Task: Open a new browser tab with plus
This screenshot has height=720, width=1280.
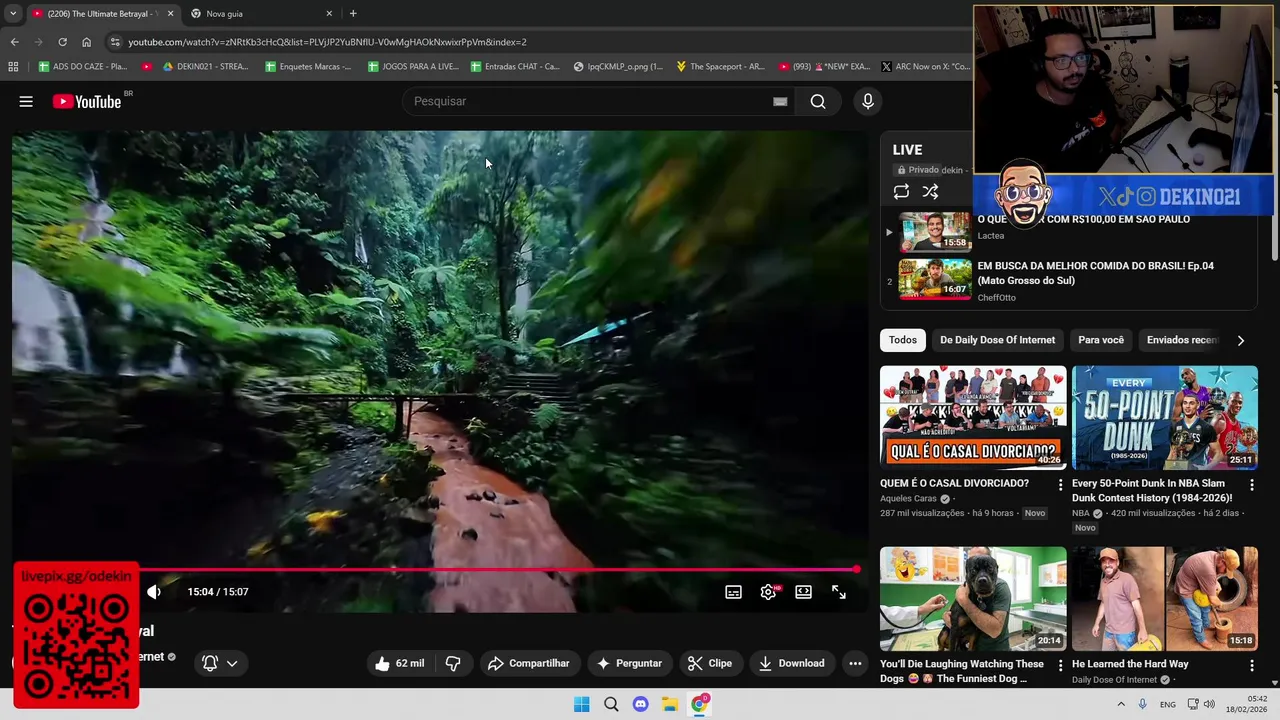Action: click(353, 14)
